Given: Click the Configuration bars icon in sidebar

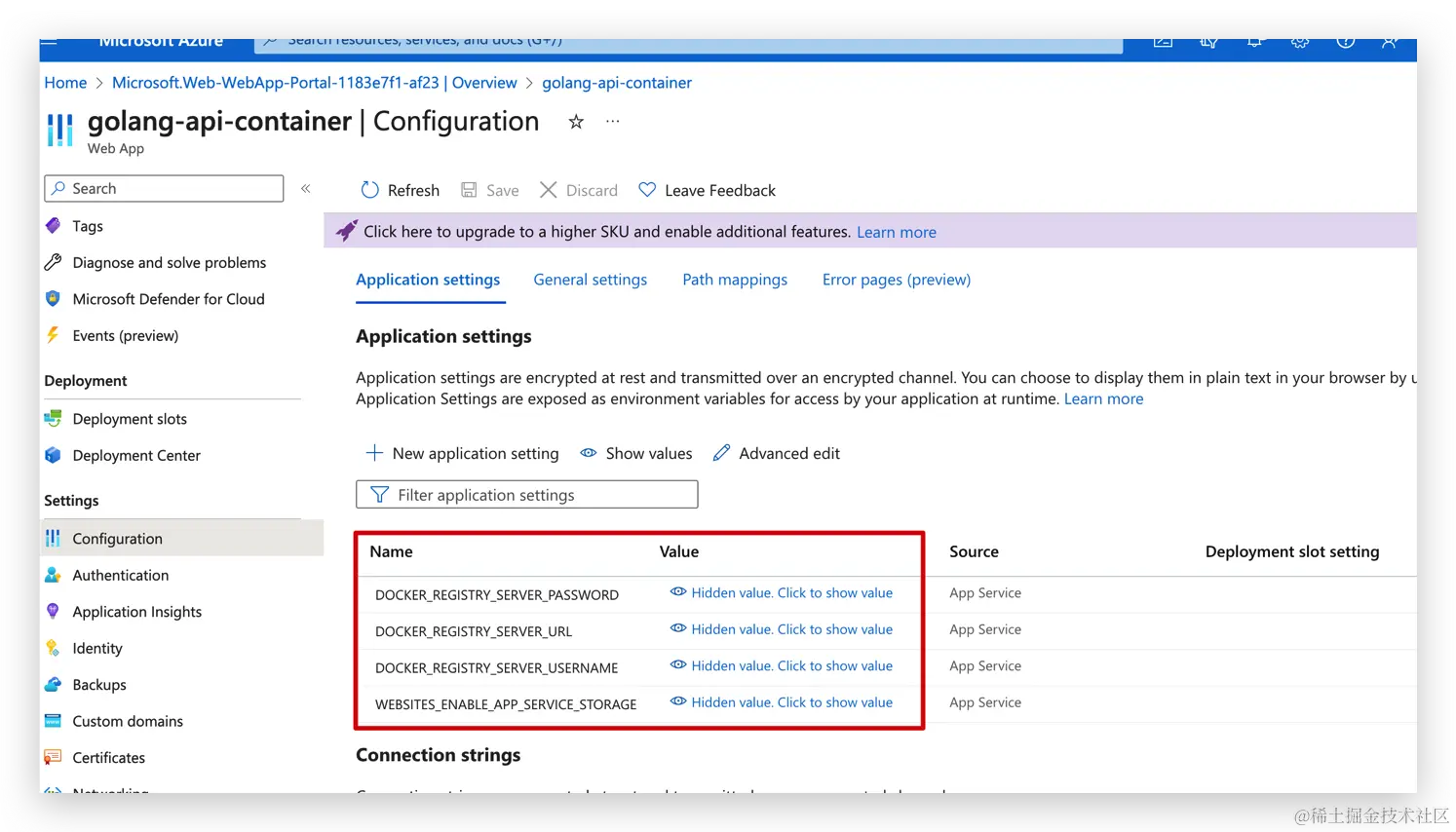Looking at the screenshot, I should [x=53, y=538].
